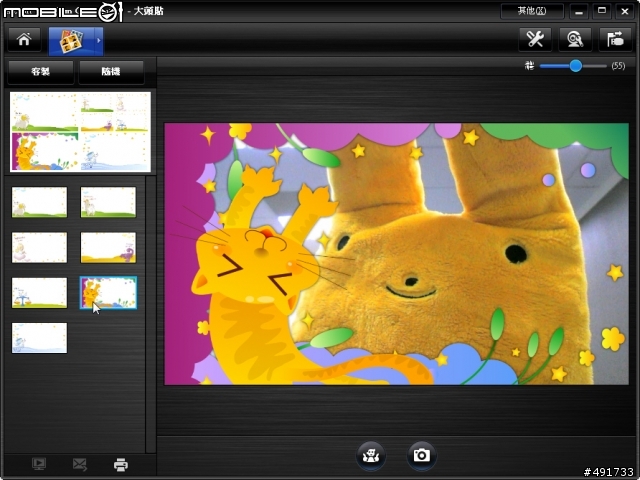Viewport: 640px width, 480px height.
Task: Take a snapshot with the camera button
Action: (422, 455)
